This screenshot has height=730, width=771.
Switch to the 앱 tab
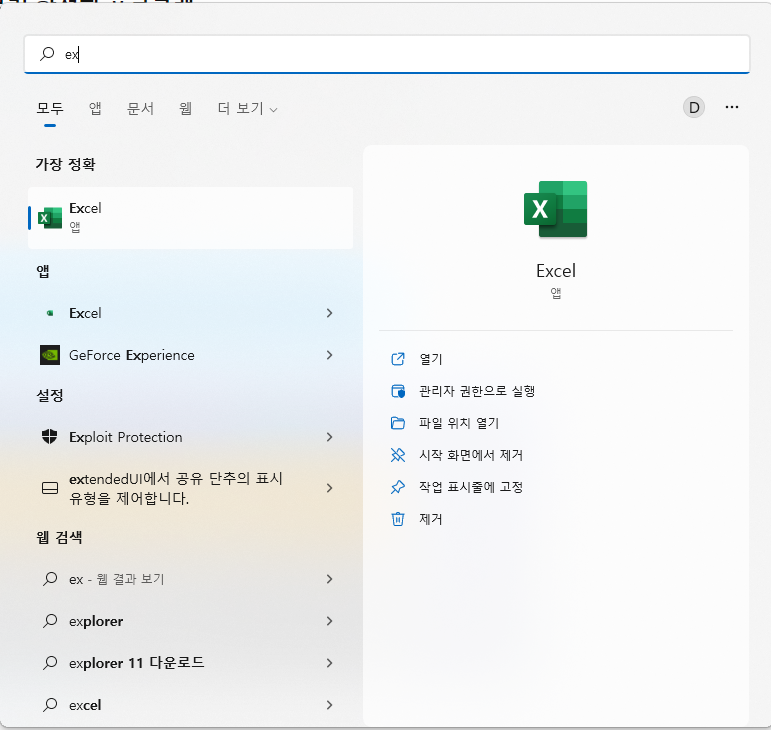pos(95,108)
